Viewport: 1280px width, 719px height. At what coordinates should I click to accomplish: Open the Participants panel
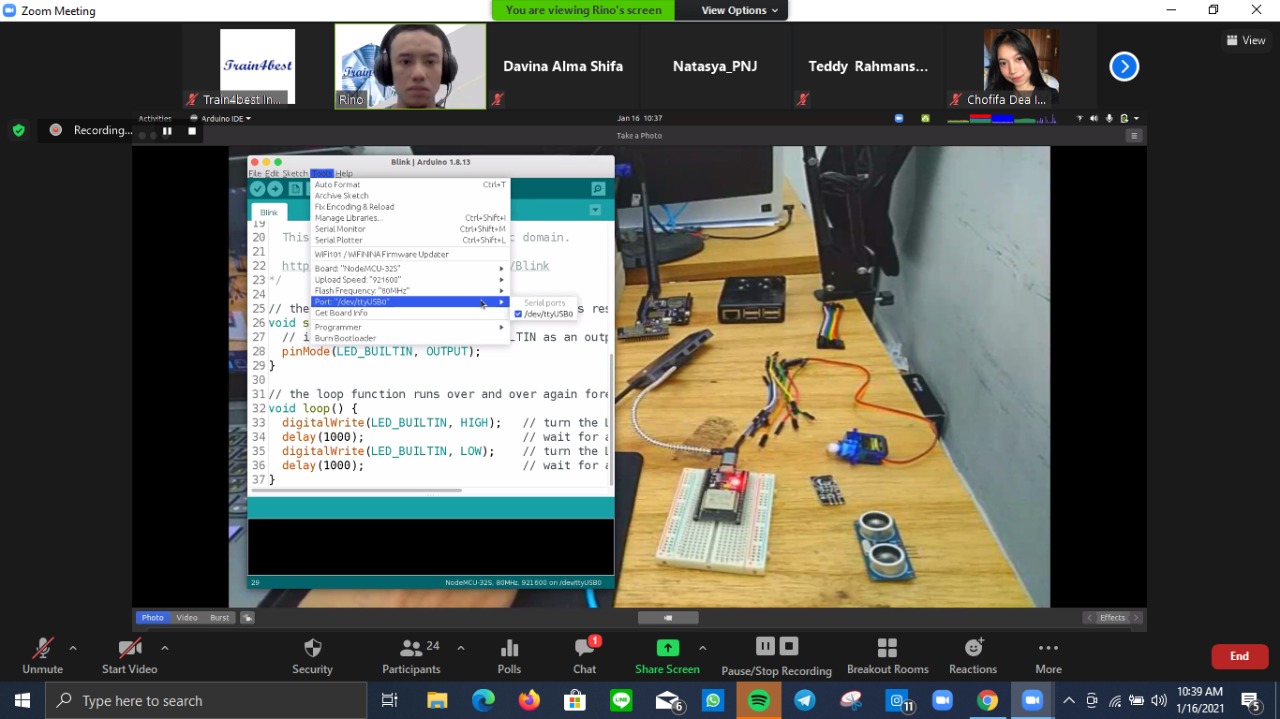411,649
